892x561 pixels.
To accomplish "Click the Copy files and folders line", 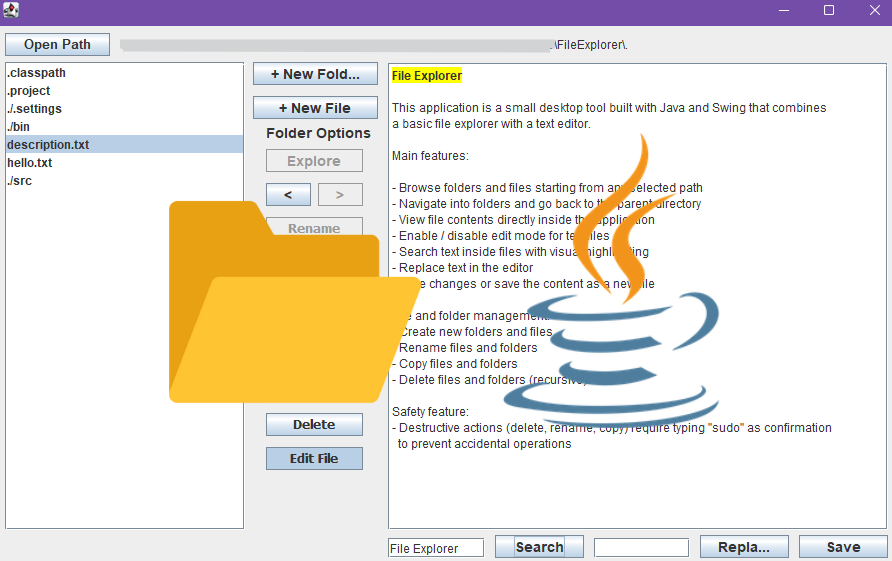I will (x=455, y=364).
